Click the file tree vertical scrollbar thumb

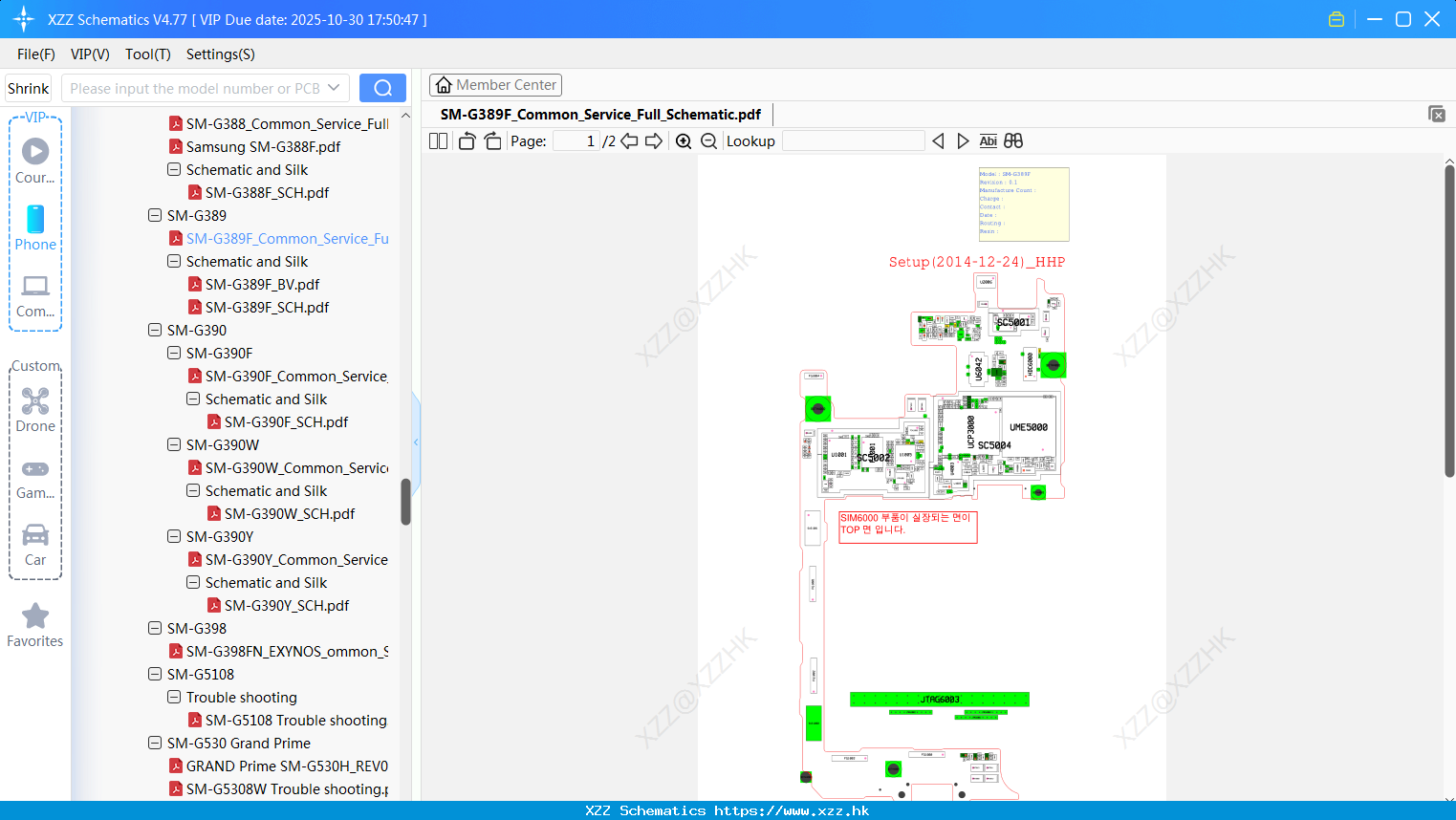pos(405,501)
